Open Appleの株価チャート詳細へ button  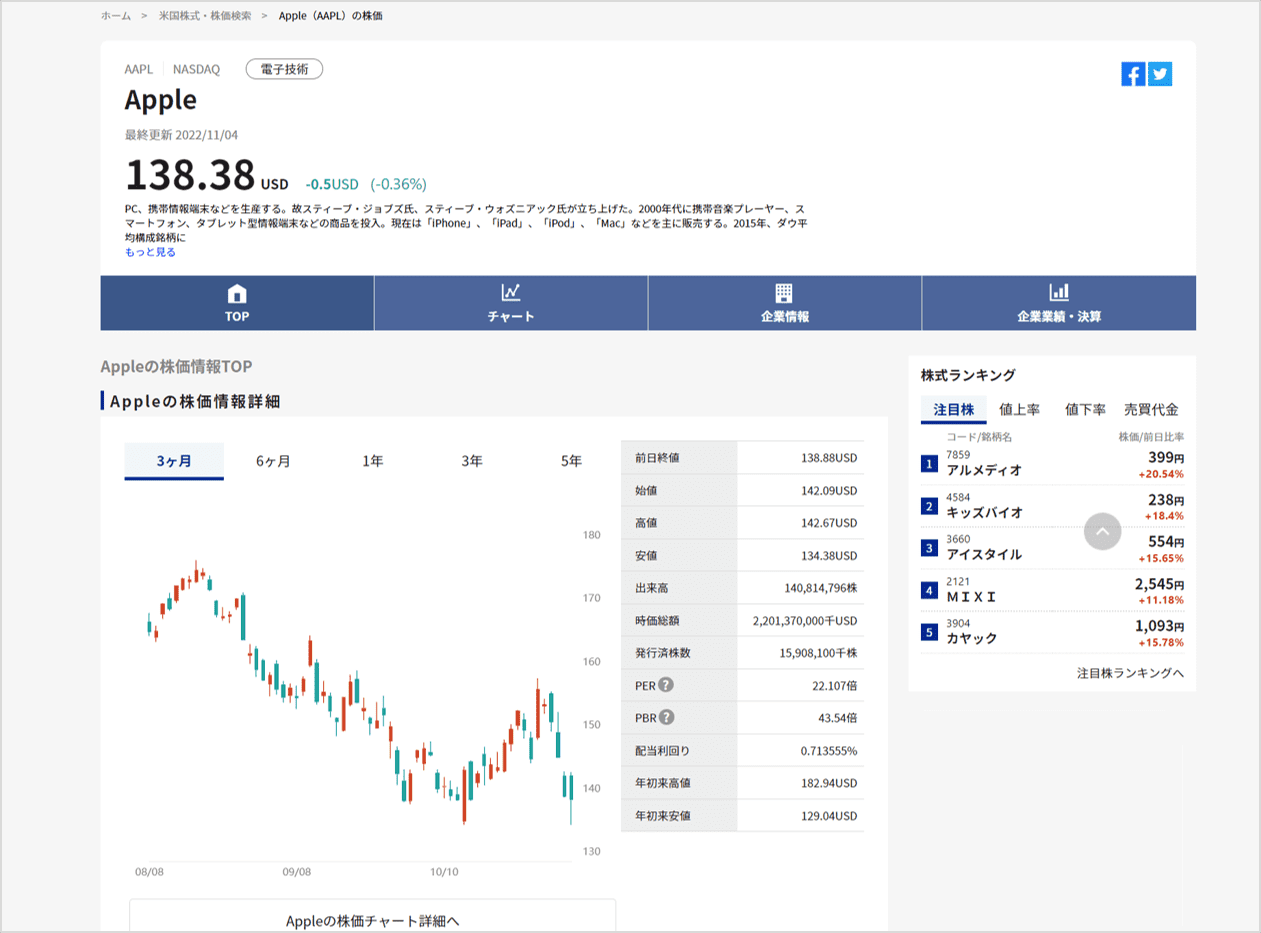[x=372, y=920]
